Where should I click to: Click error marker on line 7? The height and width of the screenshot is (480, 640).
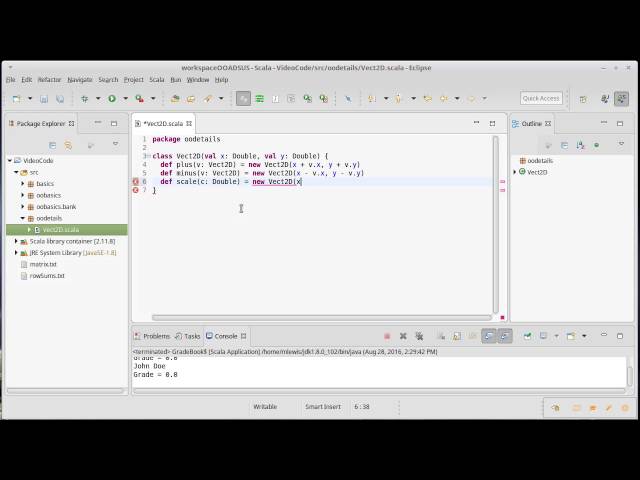pos(136,190)
